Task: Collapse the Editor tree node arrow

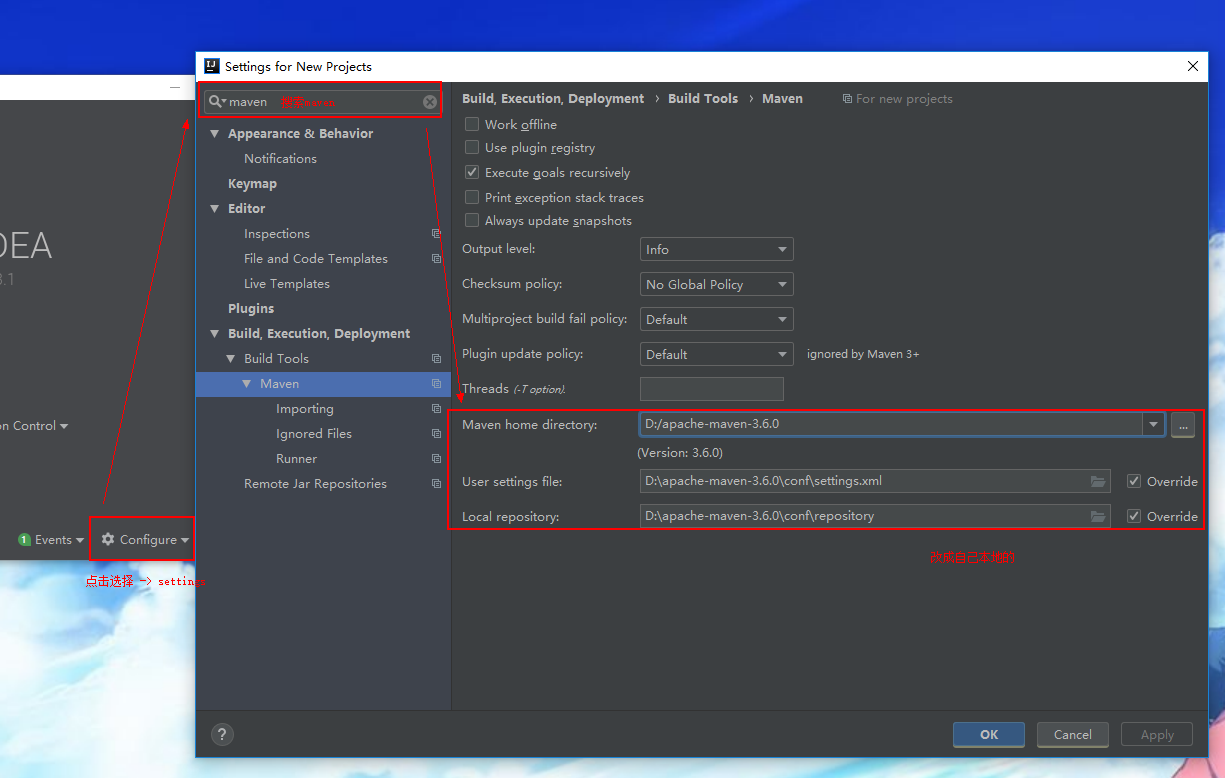Action: pyautogui.click(x=215, y=209)
